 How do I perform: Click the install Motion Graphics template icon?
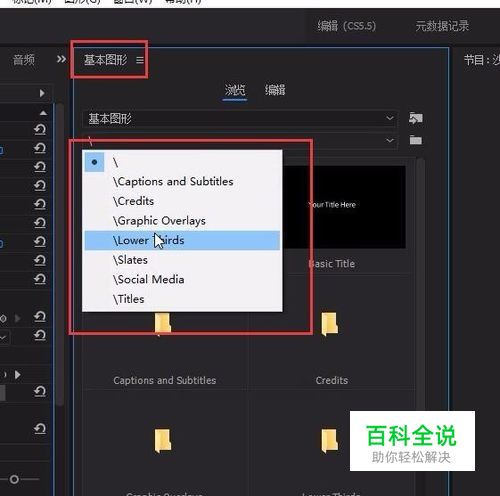(x=416, y=118)
